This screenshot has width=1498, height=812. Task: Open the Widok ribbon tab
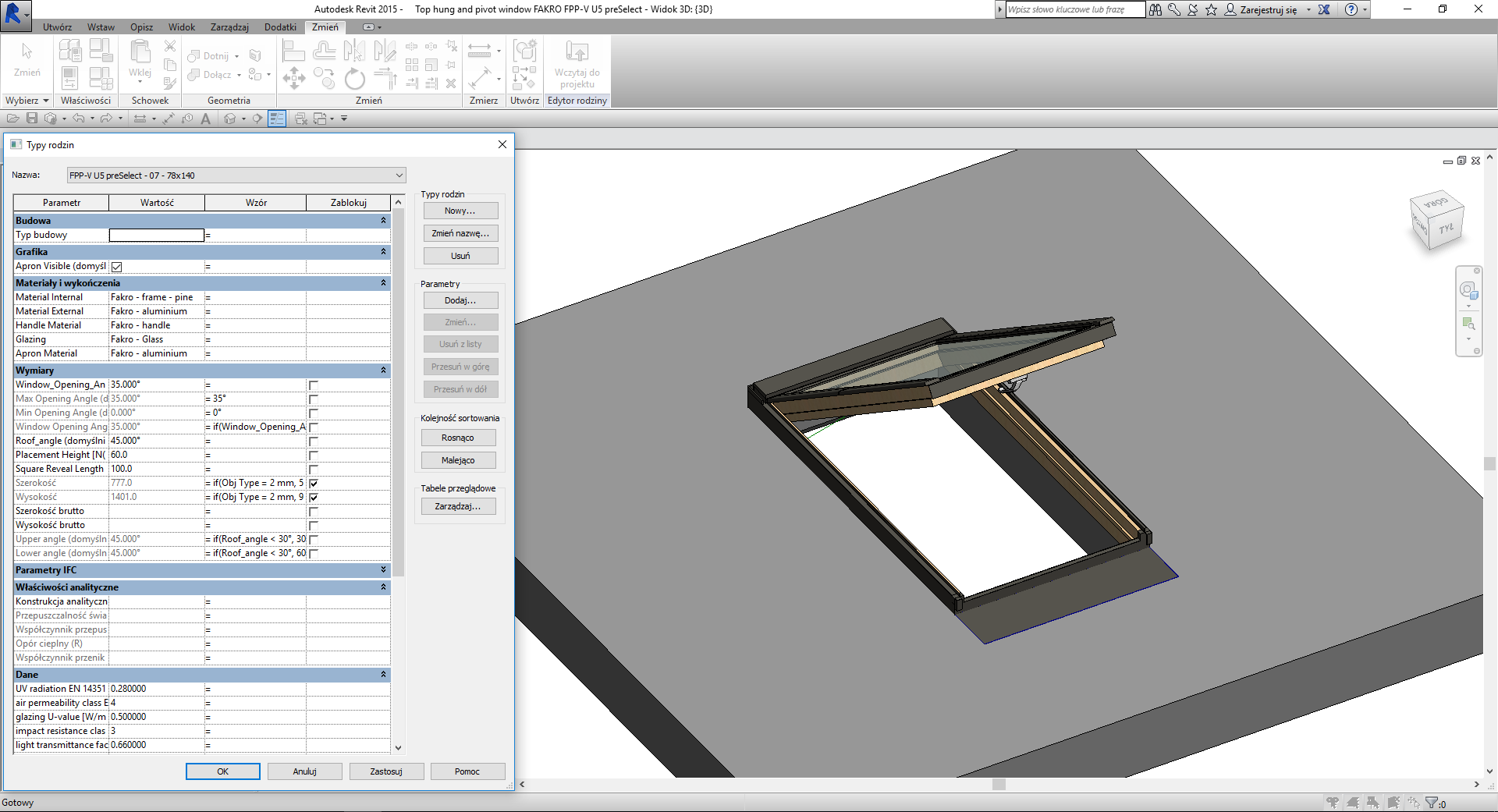point(182,27)
